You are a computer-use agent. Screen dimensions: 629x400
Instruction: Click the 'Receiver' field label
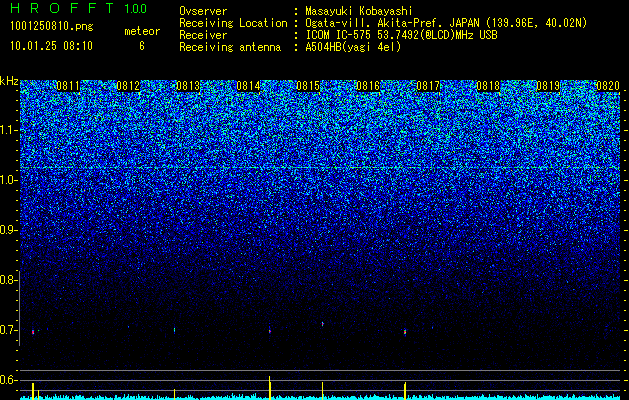tap(203, 35)
